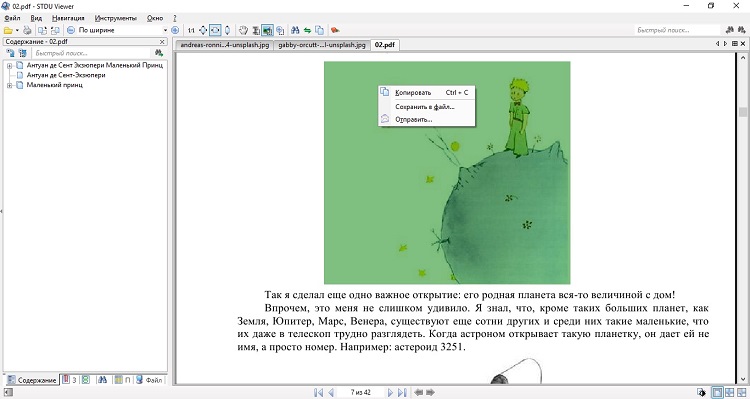Viewport: 750px width, 399px height.
Task: Open the folder icon dropdown arrow
Action: pyautogui.click(x=17, y=30)
